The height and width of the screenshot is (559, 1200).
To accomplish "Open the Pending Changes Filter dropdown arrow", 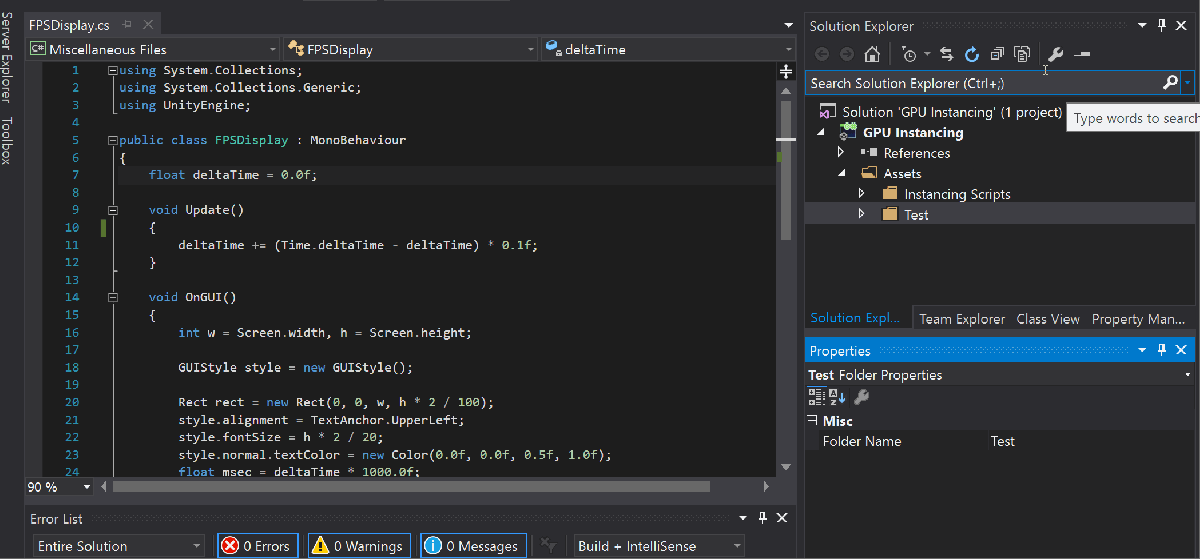I will 927,54.
